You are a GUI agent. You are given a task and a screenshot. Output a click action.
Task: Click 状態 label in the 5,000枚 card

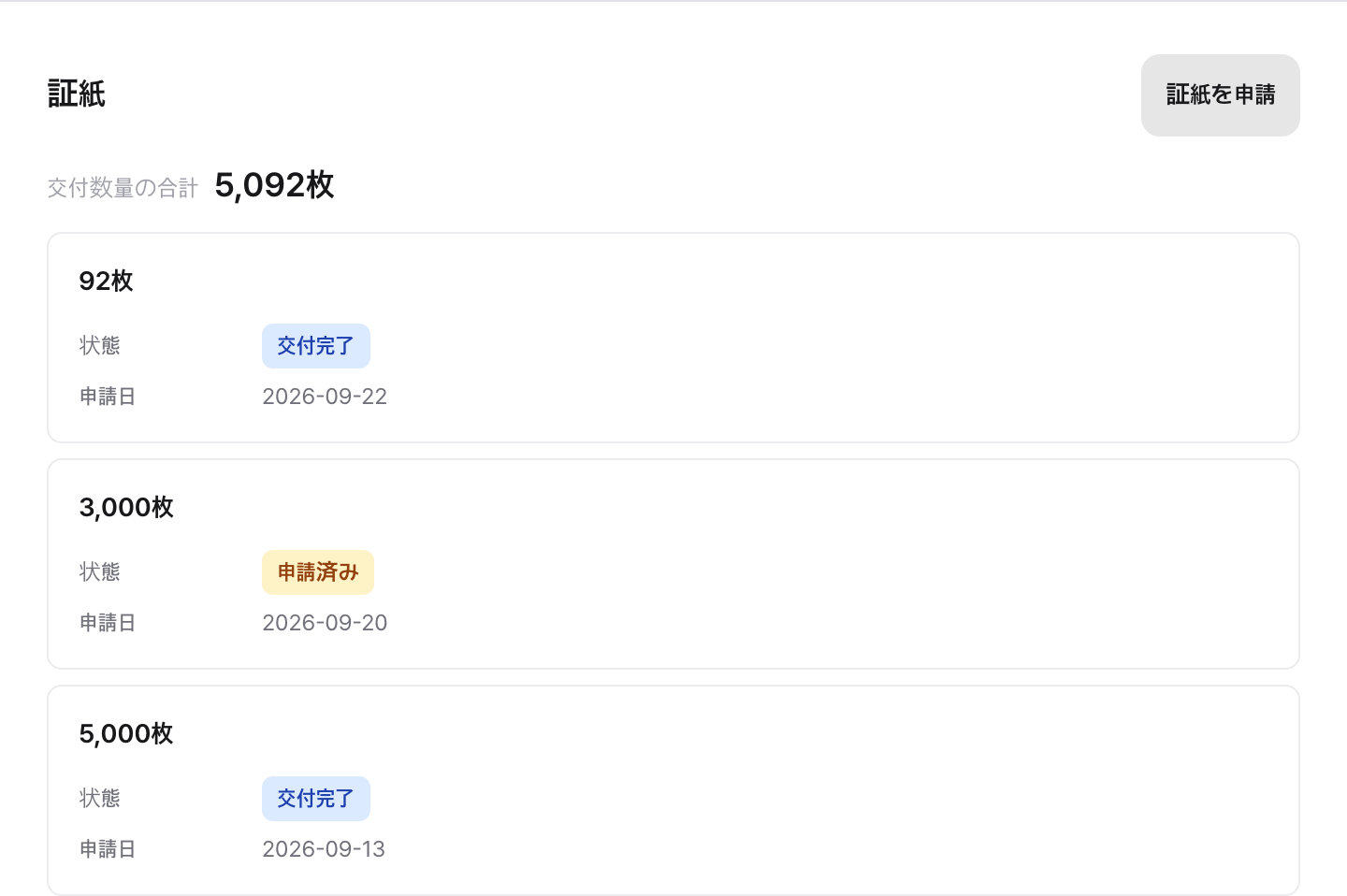pos(100,799)
